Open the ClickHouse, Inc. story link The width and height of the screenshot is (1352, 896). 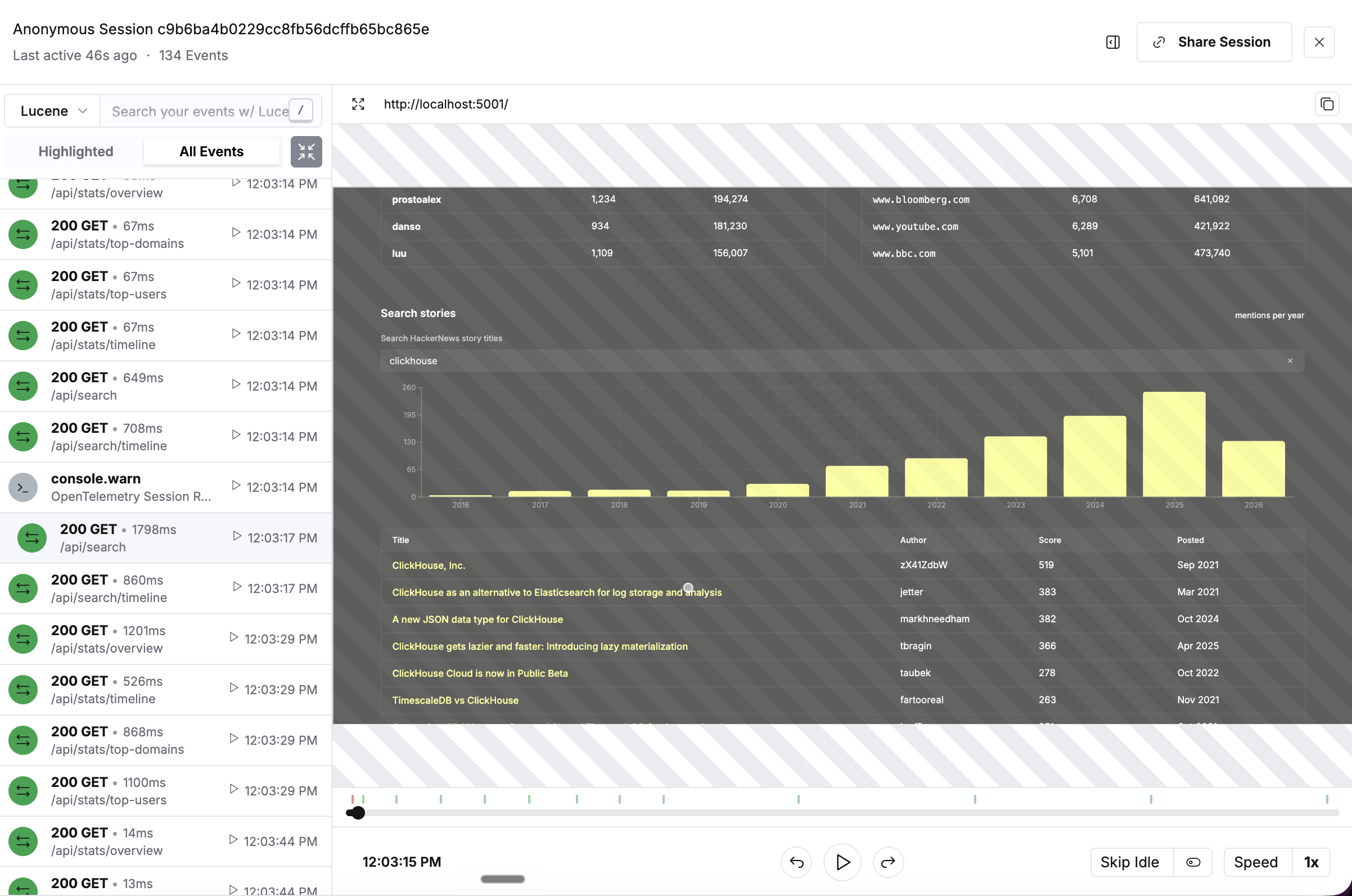click(x=428, y=565)
